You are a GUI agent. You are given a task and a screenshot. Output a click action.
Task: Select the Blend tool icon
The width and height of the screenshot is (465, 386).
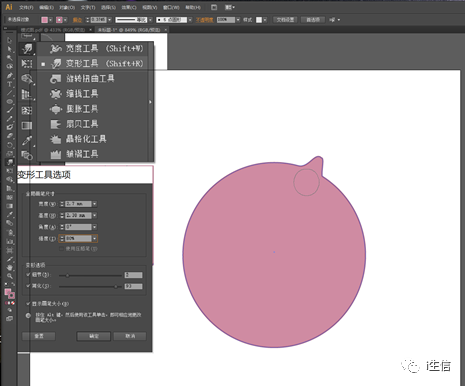pos(27,155)
